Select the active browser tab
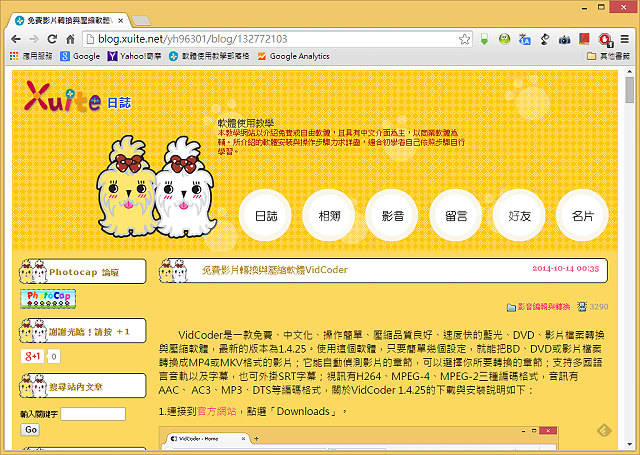 tap(67, 20)
